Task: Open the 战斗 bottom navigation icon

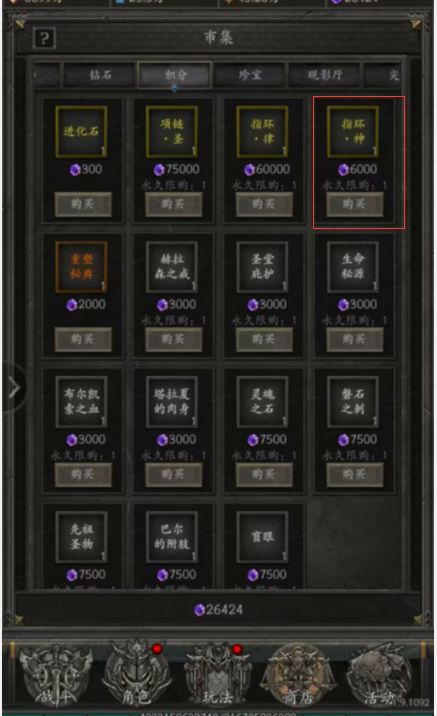Action: [55, 674]
